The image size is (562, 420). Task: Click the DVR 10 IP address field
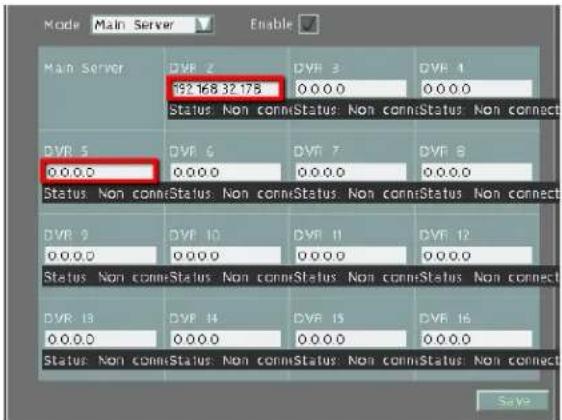[226, 256]
